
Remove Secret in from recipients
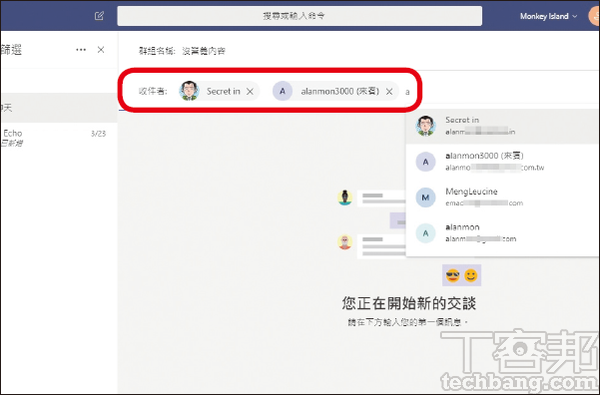250,91
